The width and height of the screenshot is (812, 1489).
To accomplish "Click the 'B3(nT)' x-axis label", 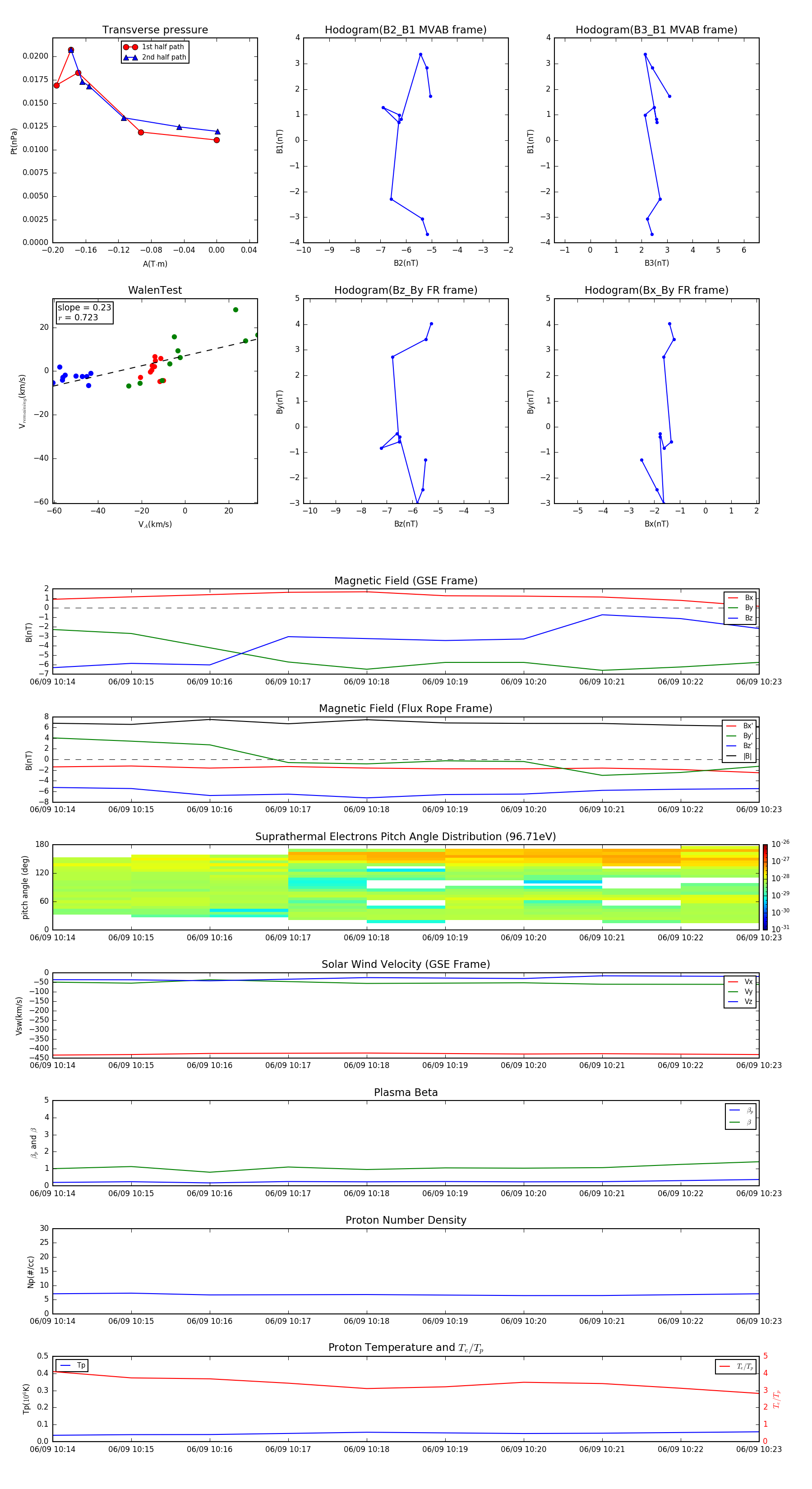I will click(656, 263).
